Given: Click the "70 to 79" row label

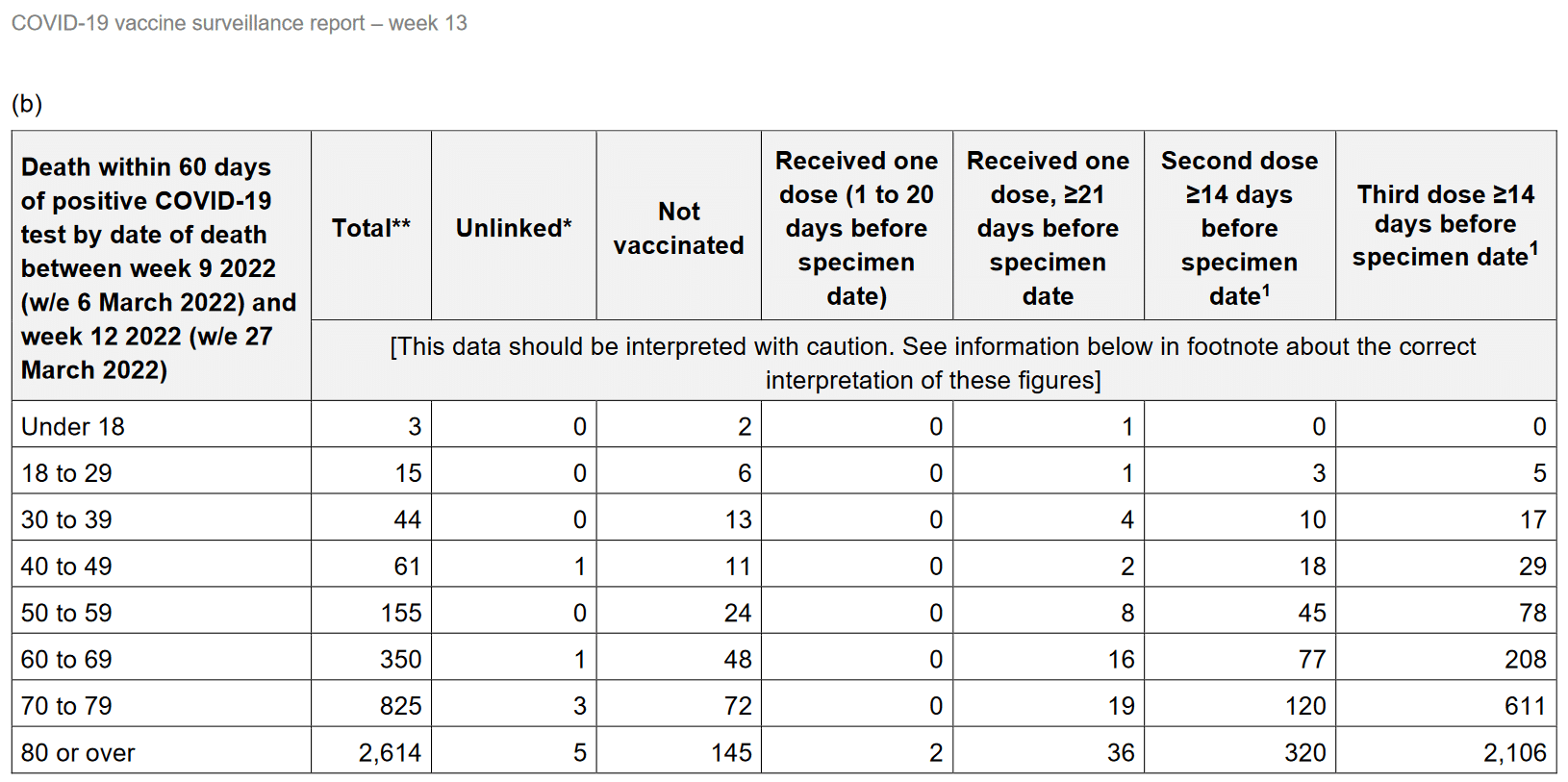Looking at the screenshot, I should click(x=66, y=706).
